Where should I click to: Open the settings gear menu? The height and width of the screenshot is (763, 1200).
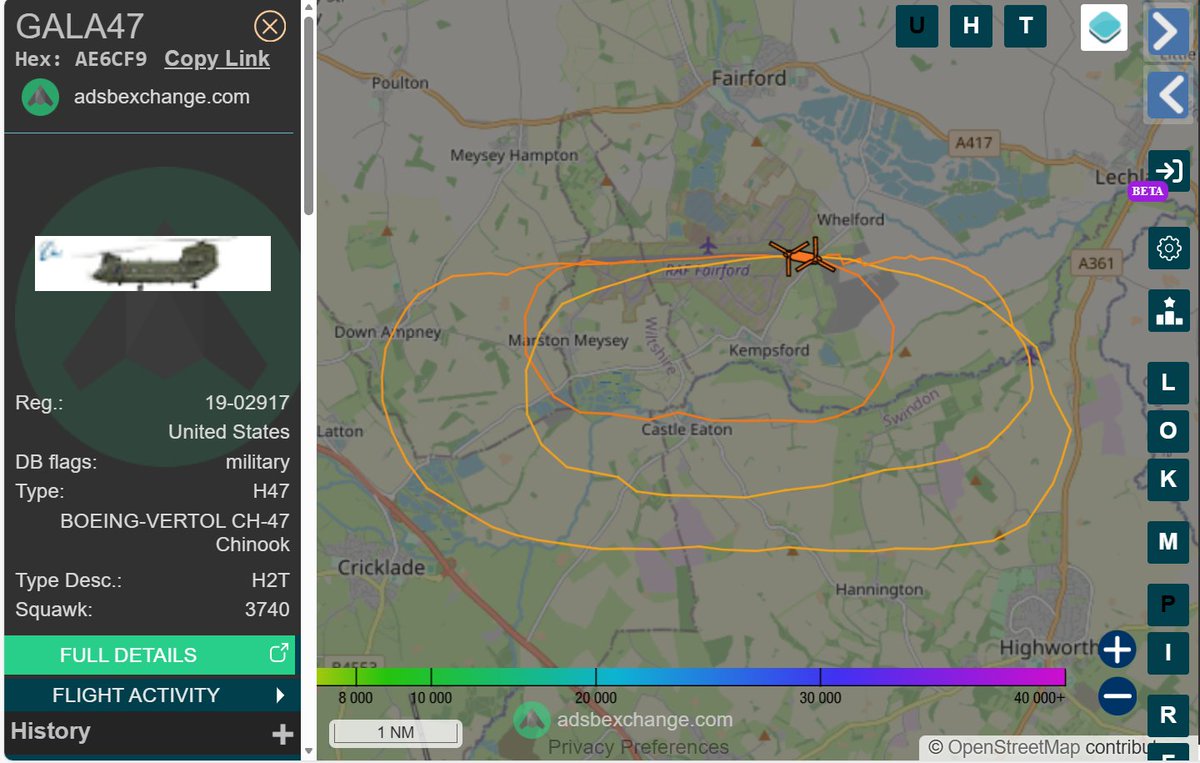point(1168,248)
